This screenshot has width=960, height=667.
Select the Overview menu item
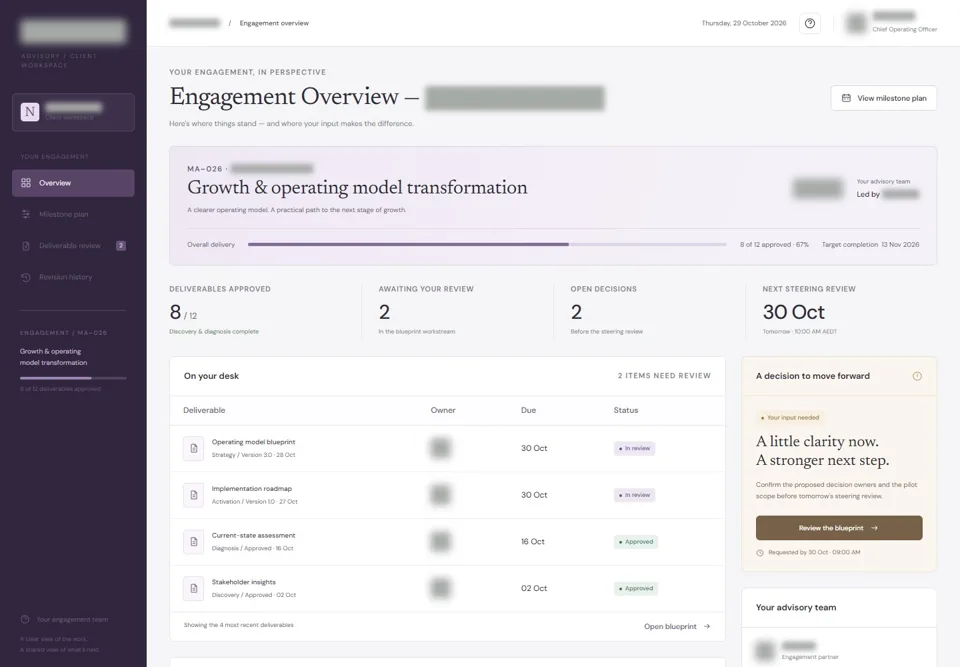point(73,183)
